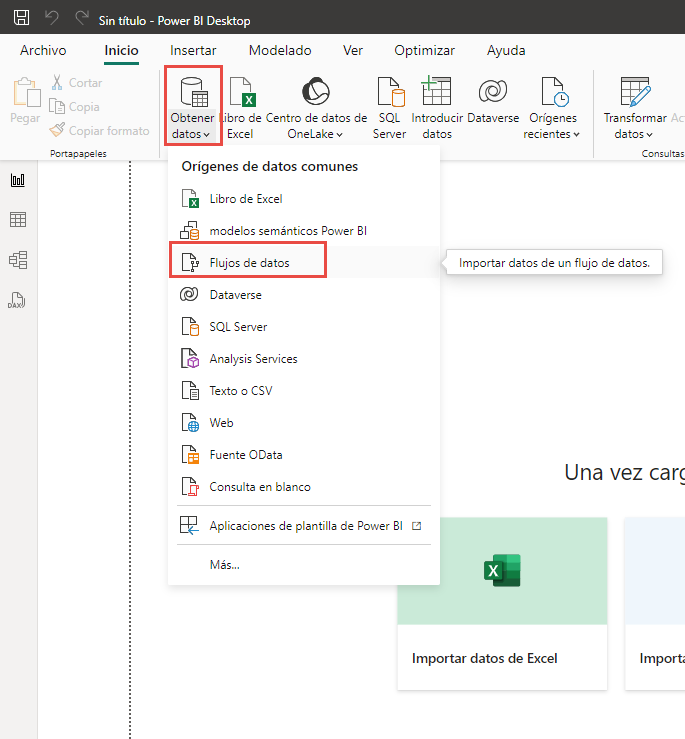The image size is (685, 739).
Task: Click the Pegar clipboard button
Action: click(x=25, y=100)
